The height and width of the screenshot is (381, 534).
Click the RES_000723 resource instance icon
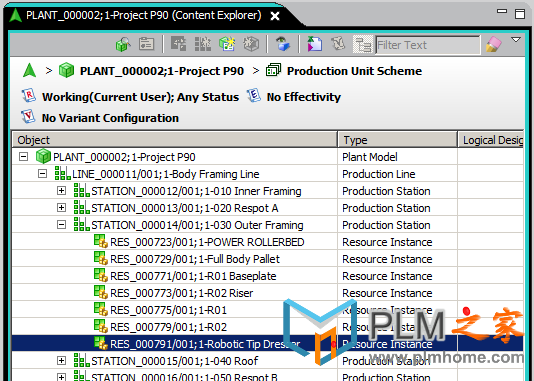[101, 241]
